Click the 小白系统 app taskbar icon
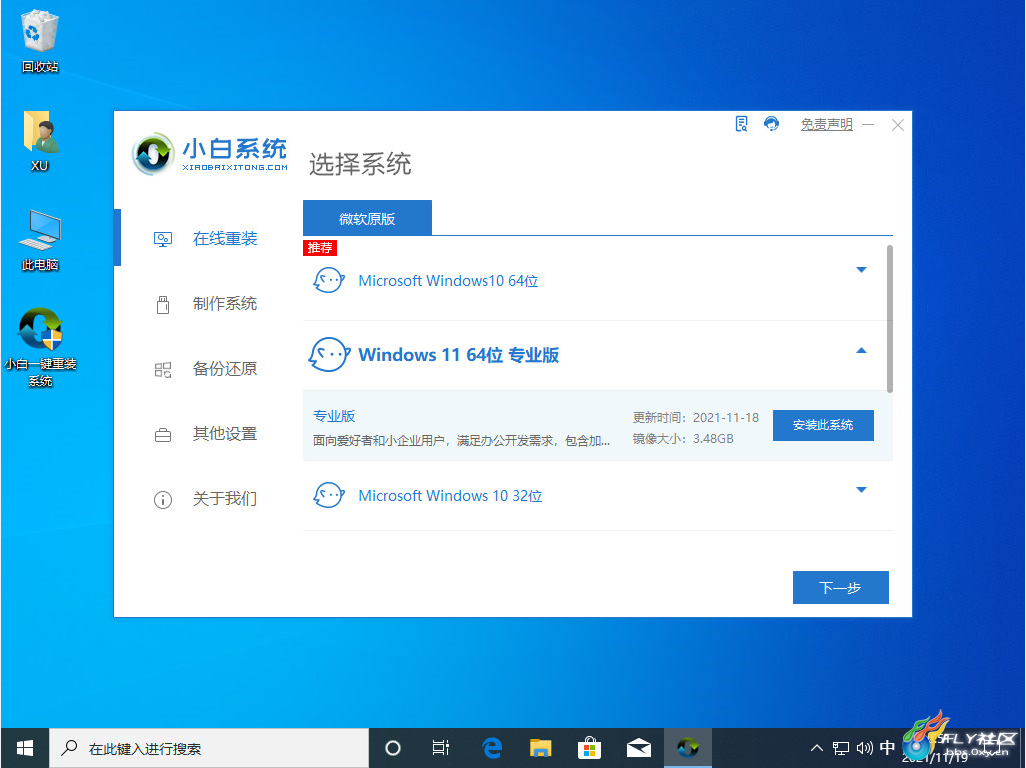The height and width of the screenshot is (768, 1026). pyautogui.click(x=688, y=748)
